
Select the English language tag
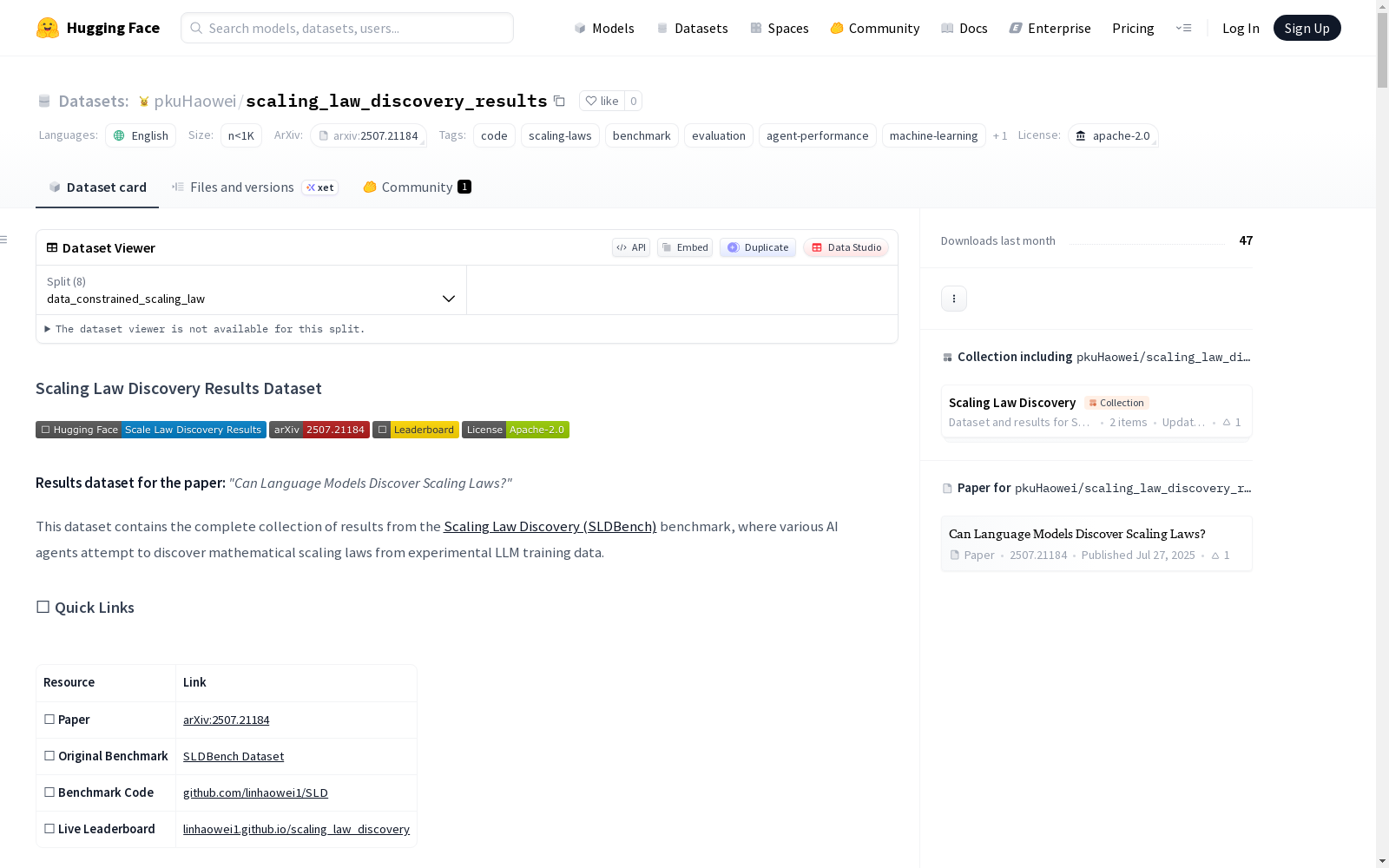[x=141, y=135]
